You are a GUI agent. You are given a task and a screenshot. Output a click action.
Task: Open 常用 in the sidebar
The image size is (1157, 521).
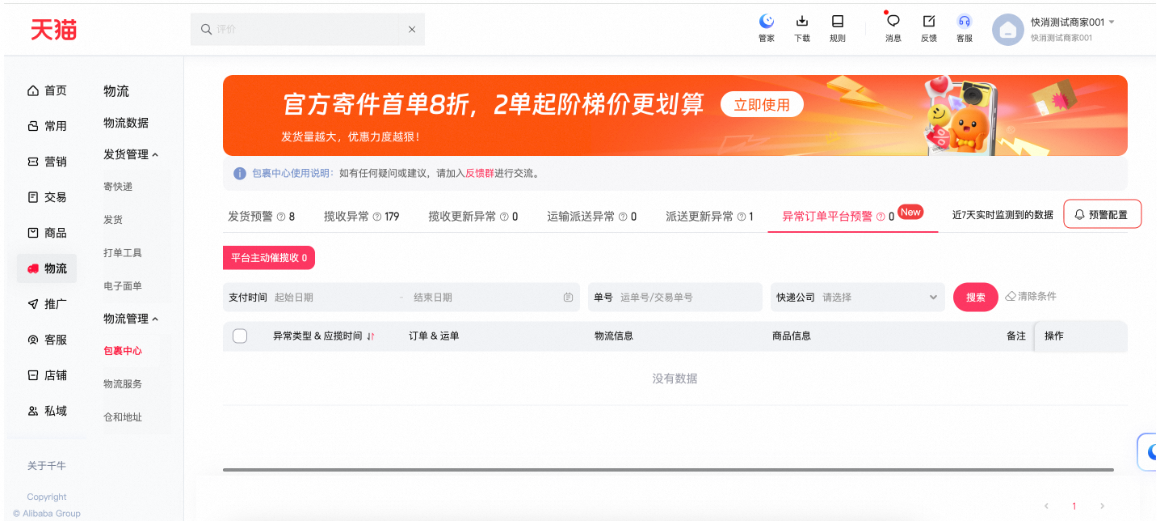coord(48,126)
